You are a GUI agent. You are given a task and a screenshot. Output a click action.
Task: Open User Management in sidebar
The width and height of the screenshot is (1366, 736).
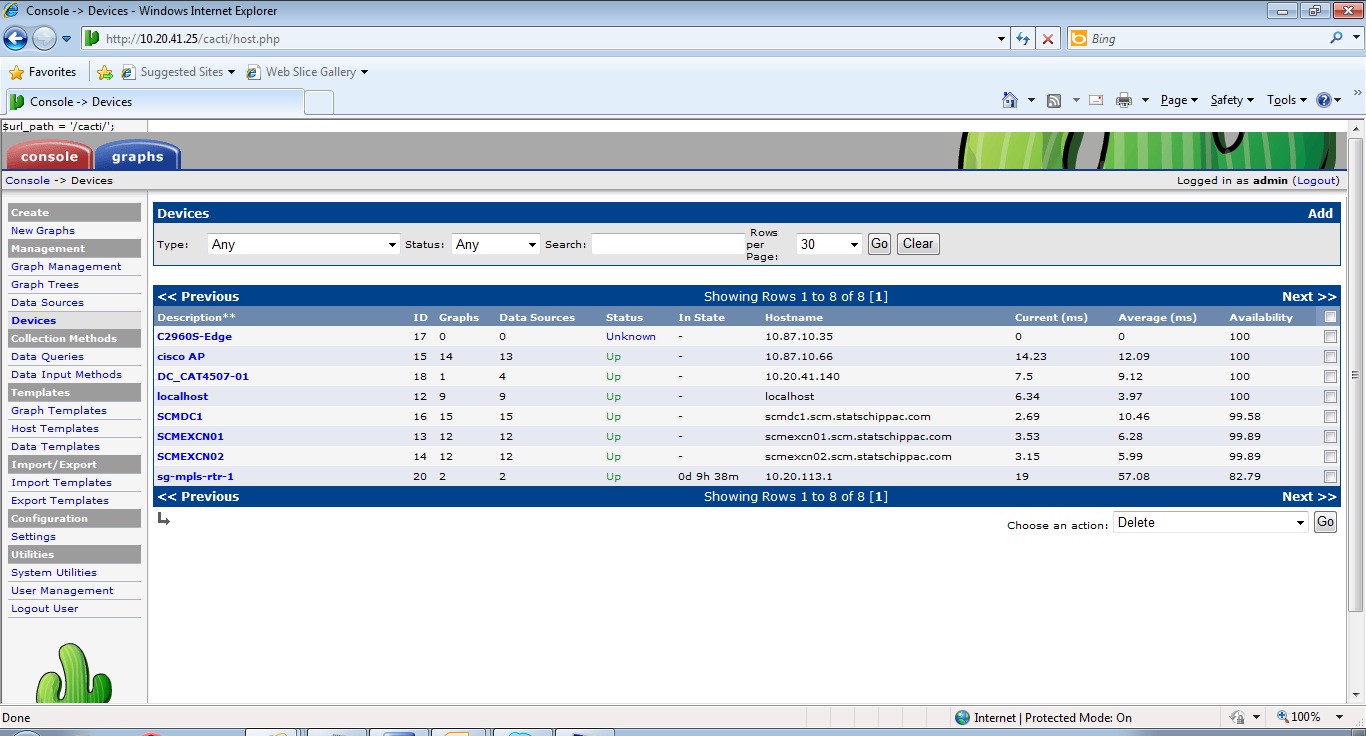62,591
